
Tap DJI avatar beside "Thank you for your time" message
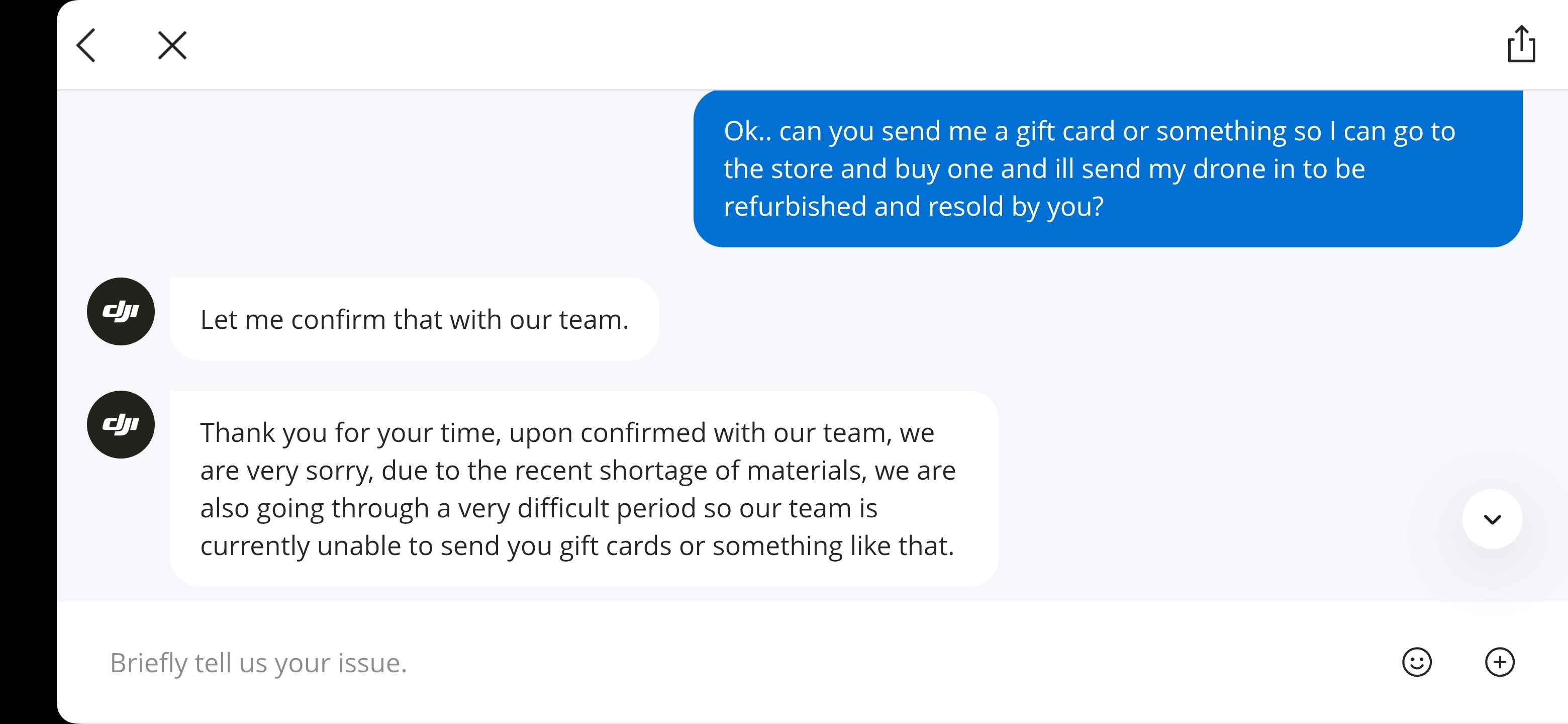pyautogui.click(x=121, y=424)
